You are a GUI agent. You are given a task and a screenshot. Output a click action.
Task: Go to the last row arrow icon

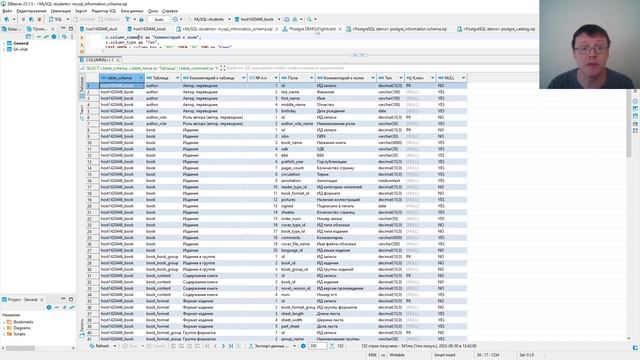[231, 346]
